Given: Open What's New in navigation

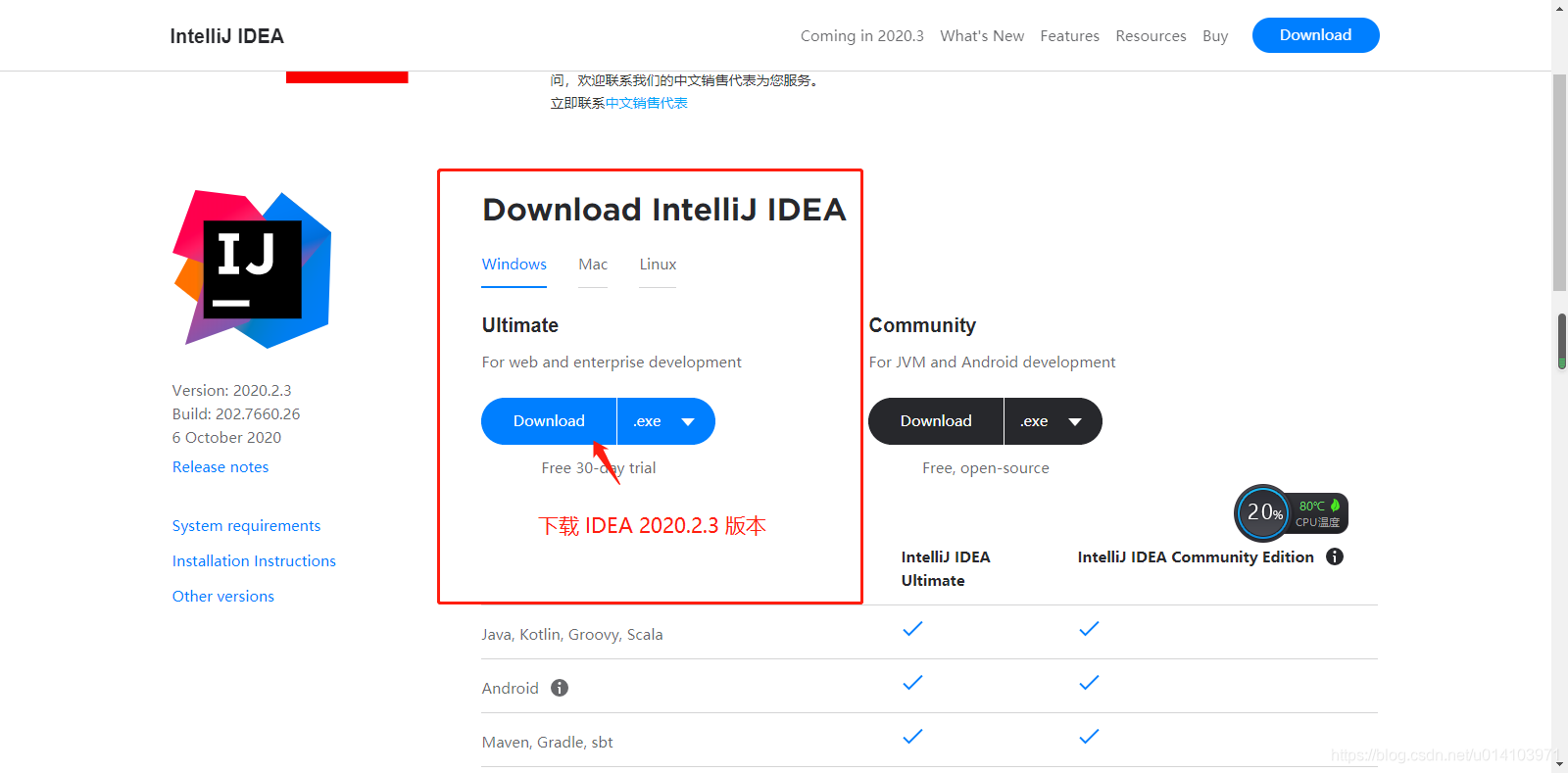Looking at the screenshot, I should (x=982, y=36).
